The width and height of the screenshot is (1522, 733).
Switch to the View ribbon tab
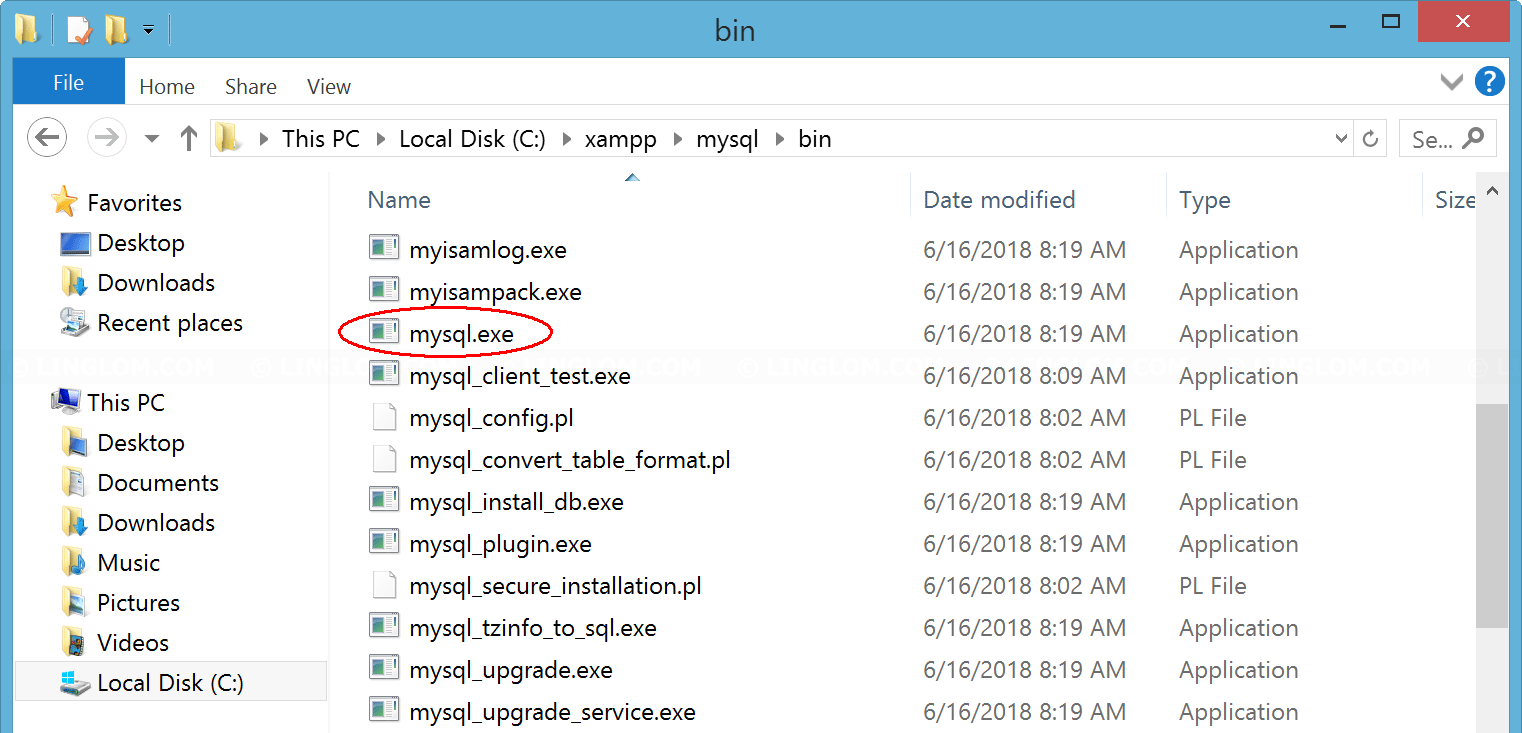pyautogui.click(x=329, y=87)
